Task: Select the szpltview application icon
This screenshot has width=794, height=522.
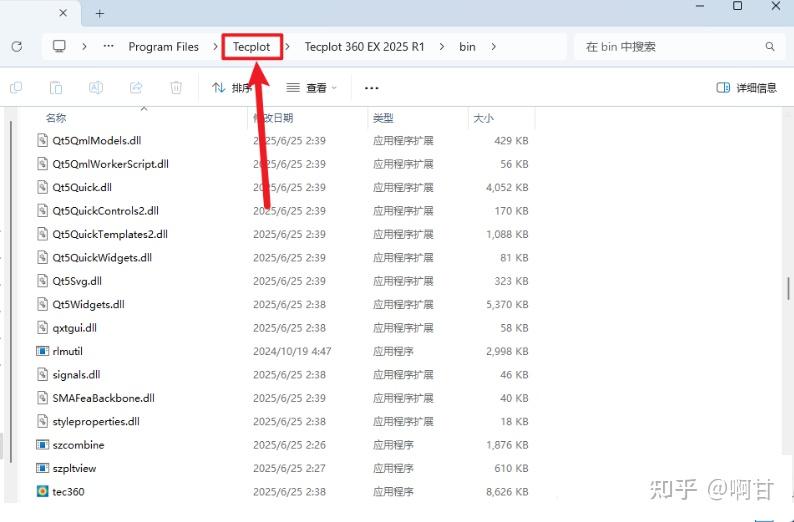Action: [43, 468]
